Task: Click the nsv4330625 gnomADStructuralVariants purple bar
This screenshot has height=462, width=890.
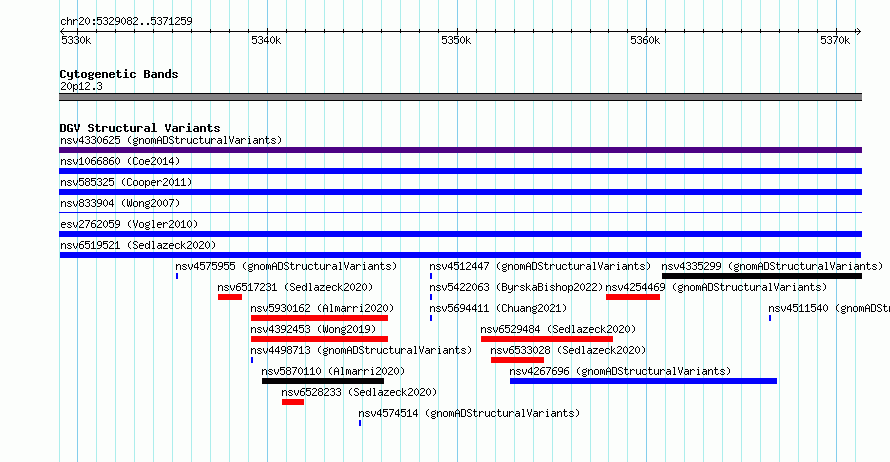Action: [460, 150]
